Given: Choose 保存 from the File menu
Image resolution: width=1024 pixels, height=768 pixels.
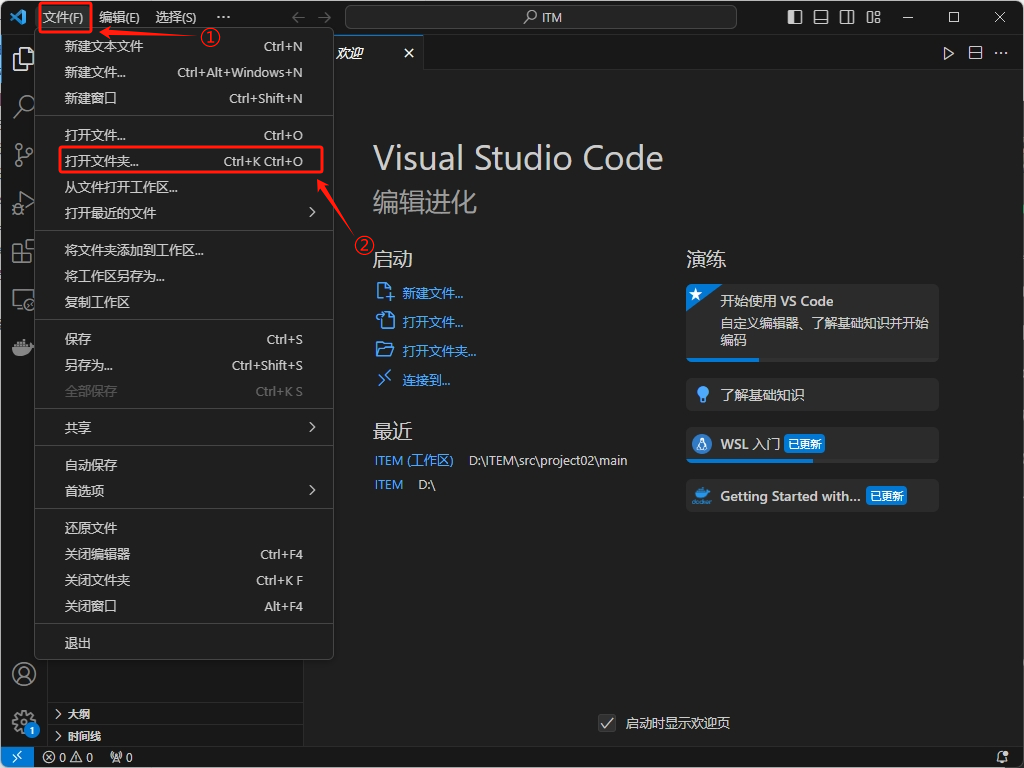Looking at the screenshot, I should click(184, 339).
